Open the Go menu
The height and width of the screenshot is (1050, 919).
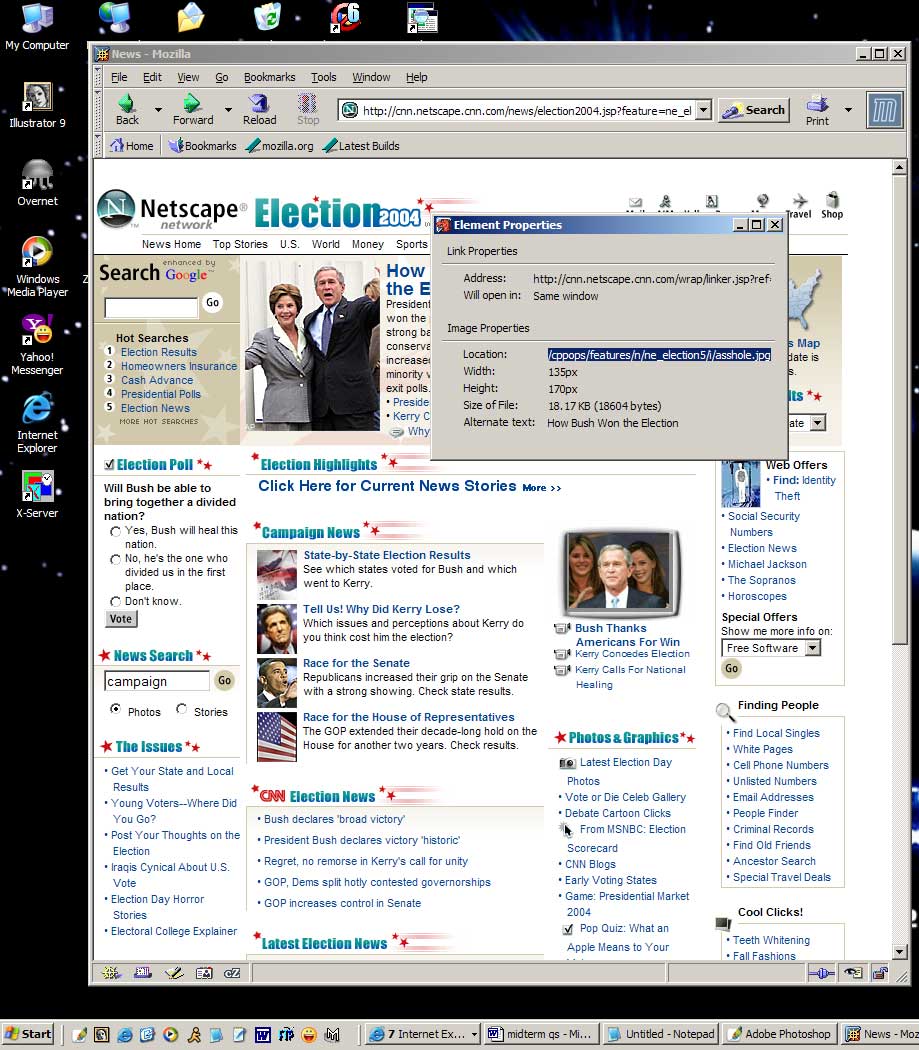[x=222, y=77]
